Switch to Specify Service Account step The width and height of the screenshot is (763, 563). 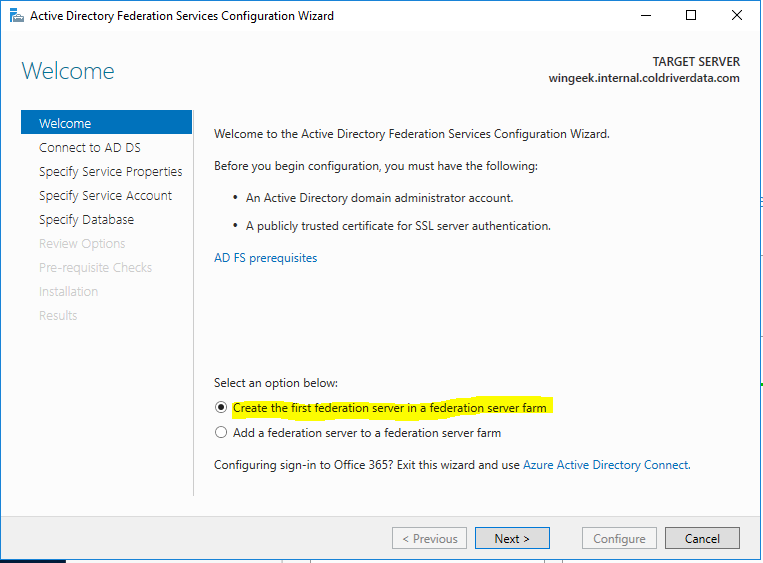pos(105,195)
